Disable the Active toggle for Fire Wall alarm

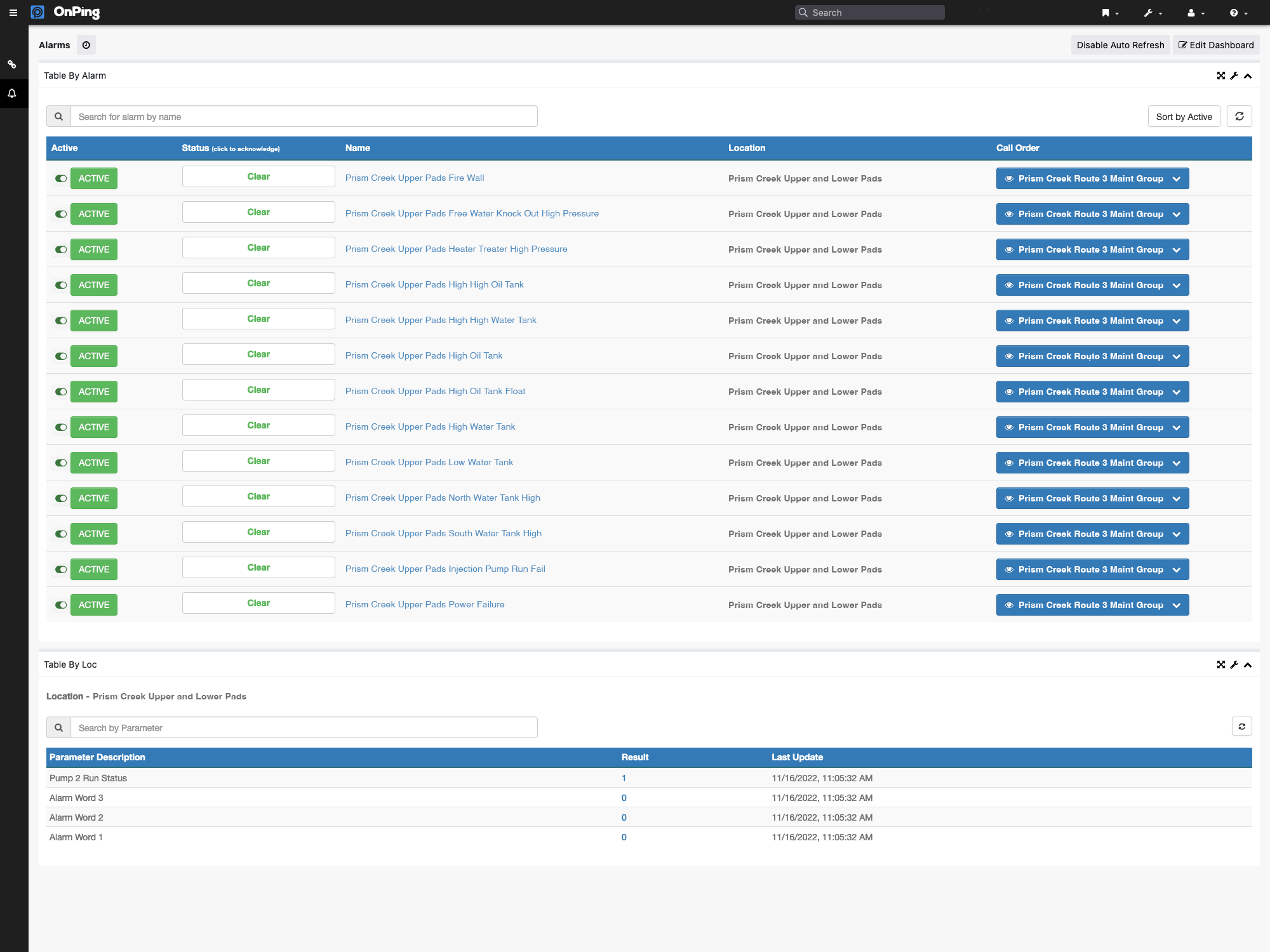[60, 178]
